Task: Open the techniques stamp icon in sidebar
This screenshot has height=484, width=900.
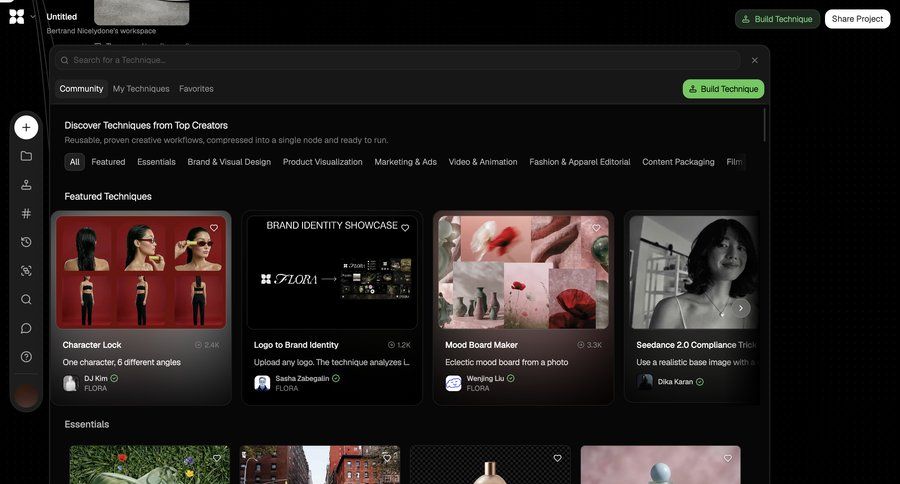Action: [26, 185]
